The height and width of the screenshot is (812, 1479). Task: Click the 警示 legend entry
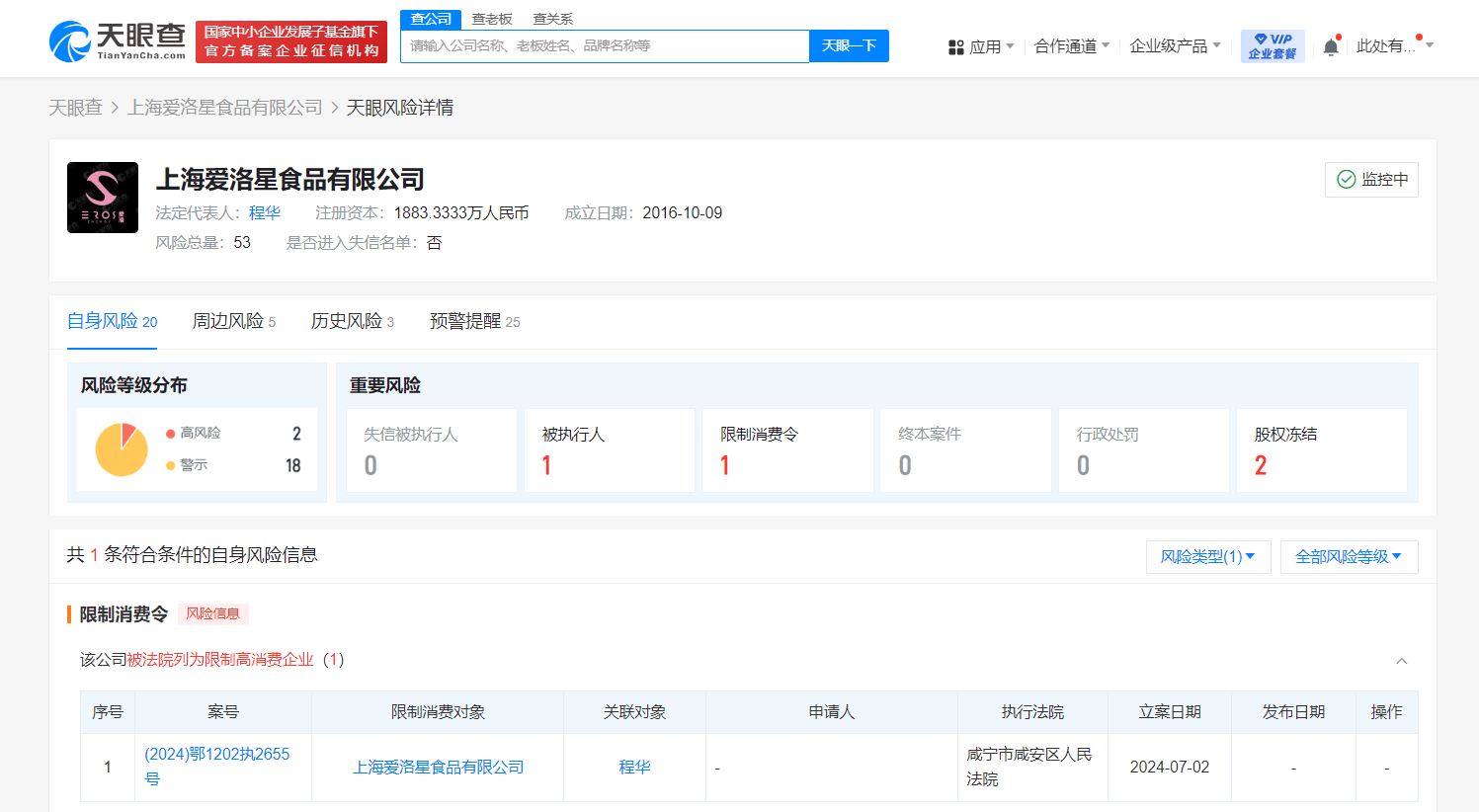coord(187,465)
